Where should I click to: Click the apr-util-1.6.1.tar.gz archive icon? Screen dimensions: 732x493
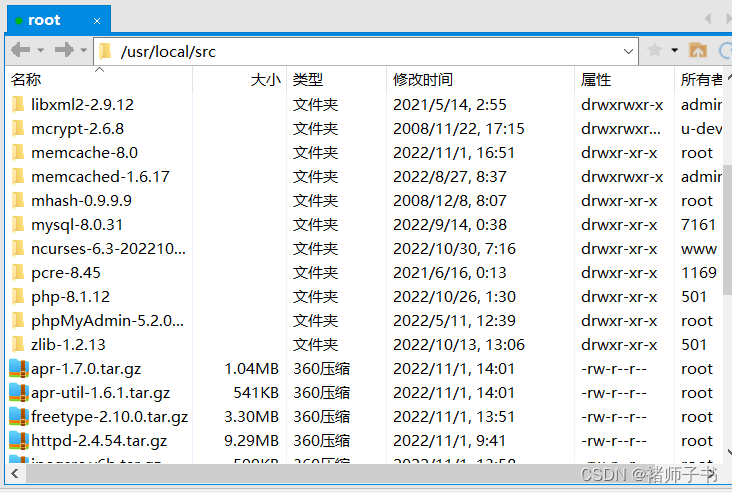(19, 392)
